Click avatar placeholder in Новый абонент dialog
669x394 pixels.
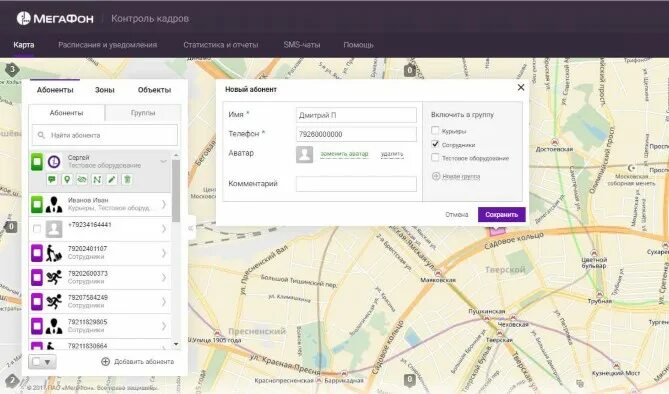pyautogui.click(x=305, y=155)
